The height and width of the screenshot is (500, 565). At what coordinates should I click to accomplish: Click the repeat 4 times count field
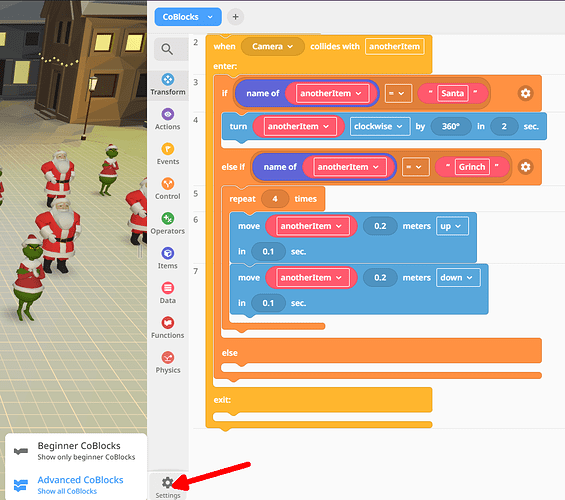tap(275, 199)
